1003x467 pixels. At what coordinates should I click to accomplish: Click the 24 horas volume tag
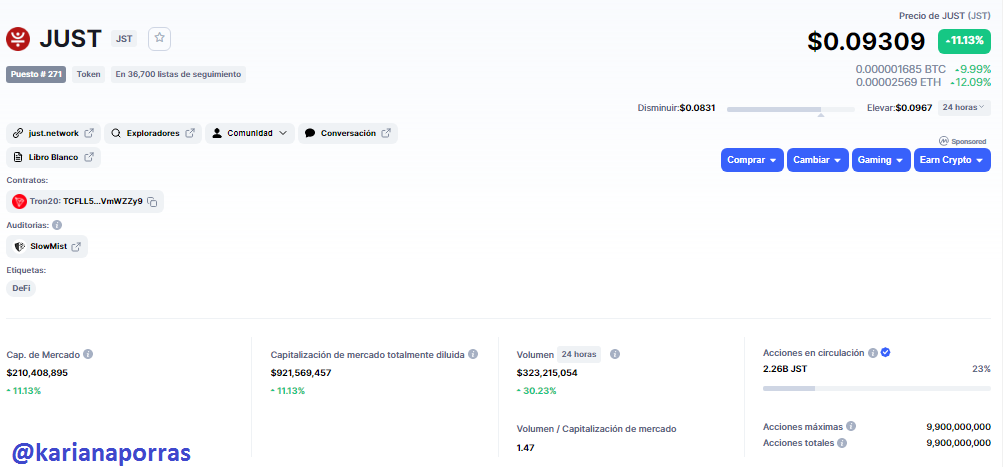tap(578, 354)
